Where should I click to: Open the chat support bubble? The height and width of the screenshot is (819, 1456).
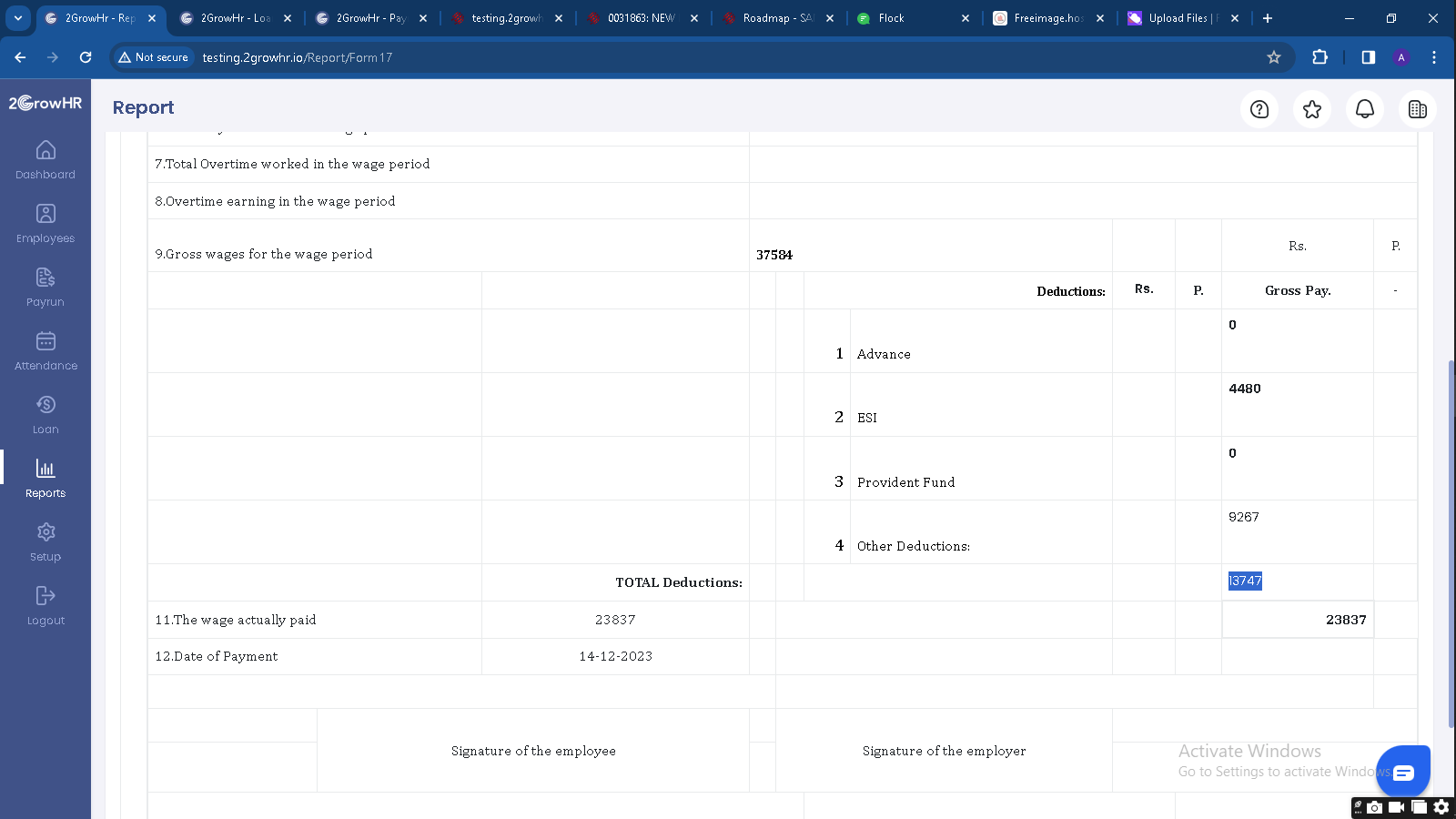(1403, 773)
